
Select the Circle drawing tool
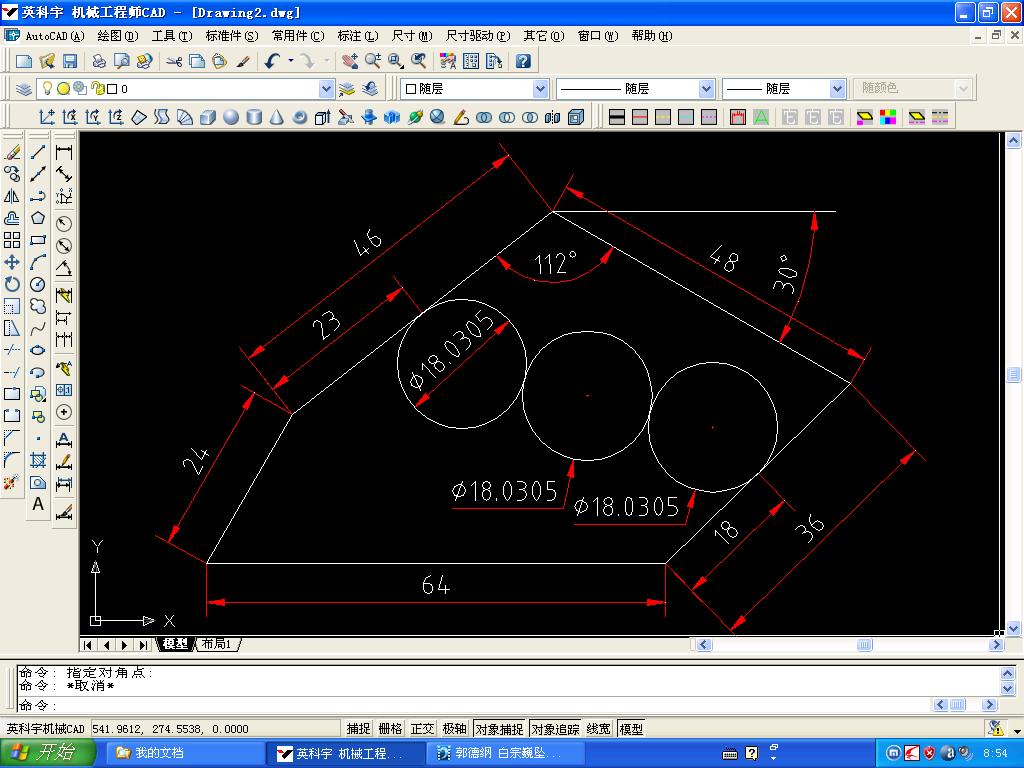38,284
